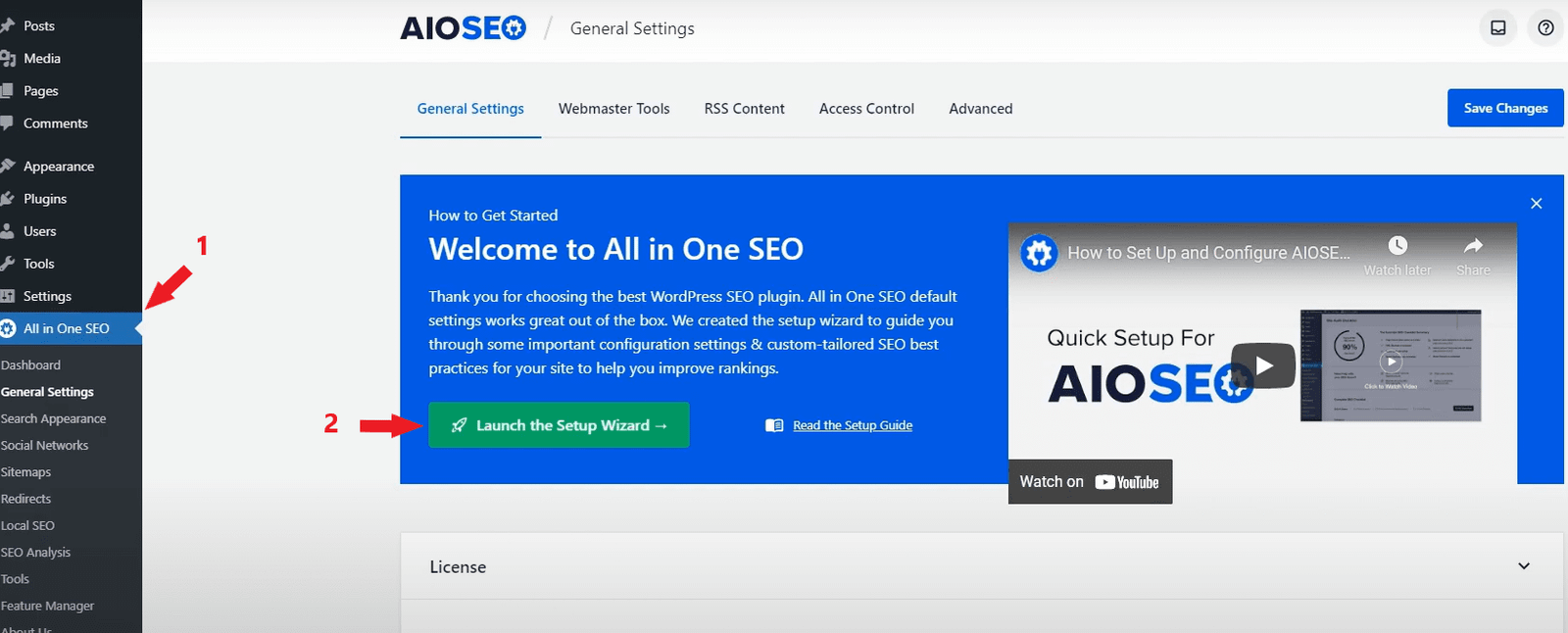This screenshot has height=633, width=1568.
Task: Go to Social Networks submenu
Action: coord(44,445)
